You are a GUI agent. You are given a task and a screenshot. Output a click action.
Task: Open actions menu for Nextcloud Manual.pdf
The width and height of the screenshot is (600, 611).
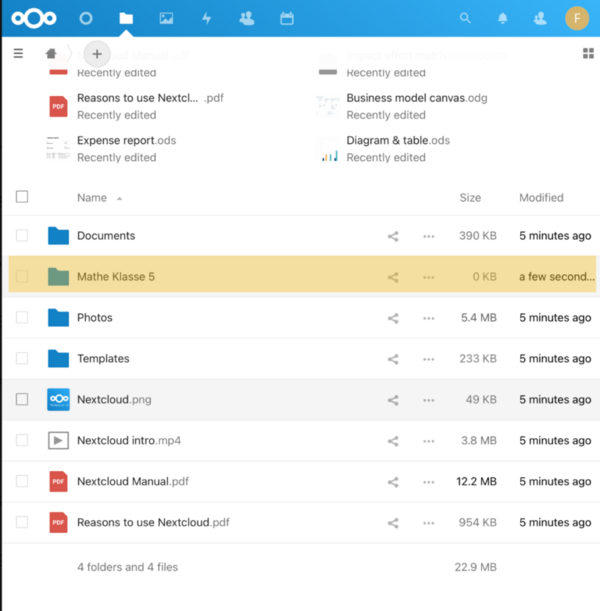pyautogui.click(x=429, y=482)
